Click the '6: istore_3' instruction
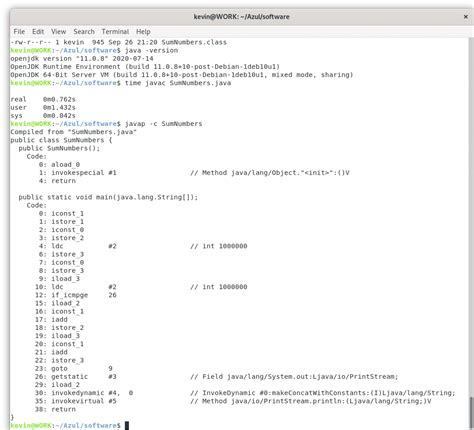 tap(61, 254)
